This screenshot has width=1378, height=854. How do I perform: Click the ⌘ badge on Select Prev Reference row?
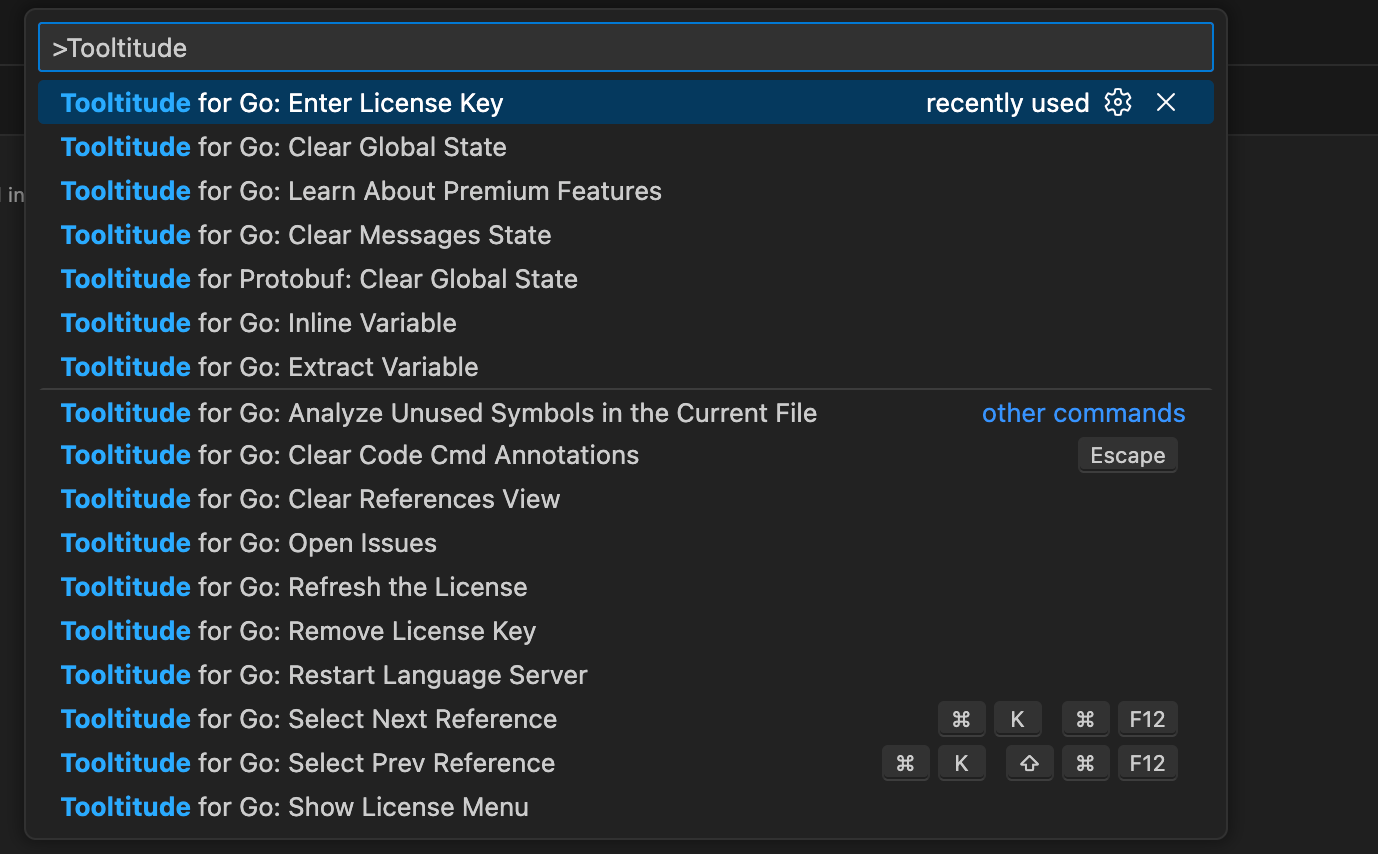click(906, 763)
